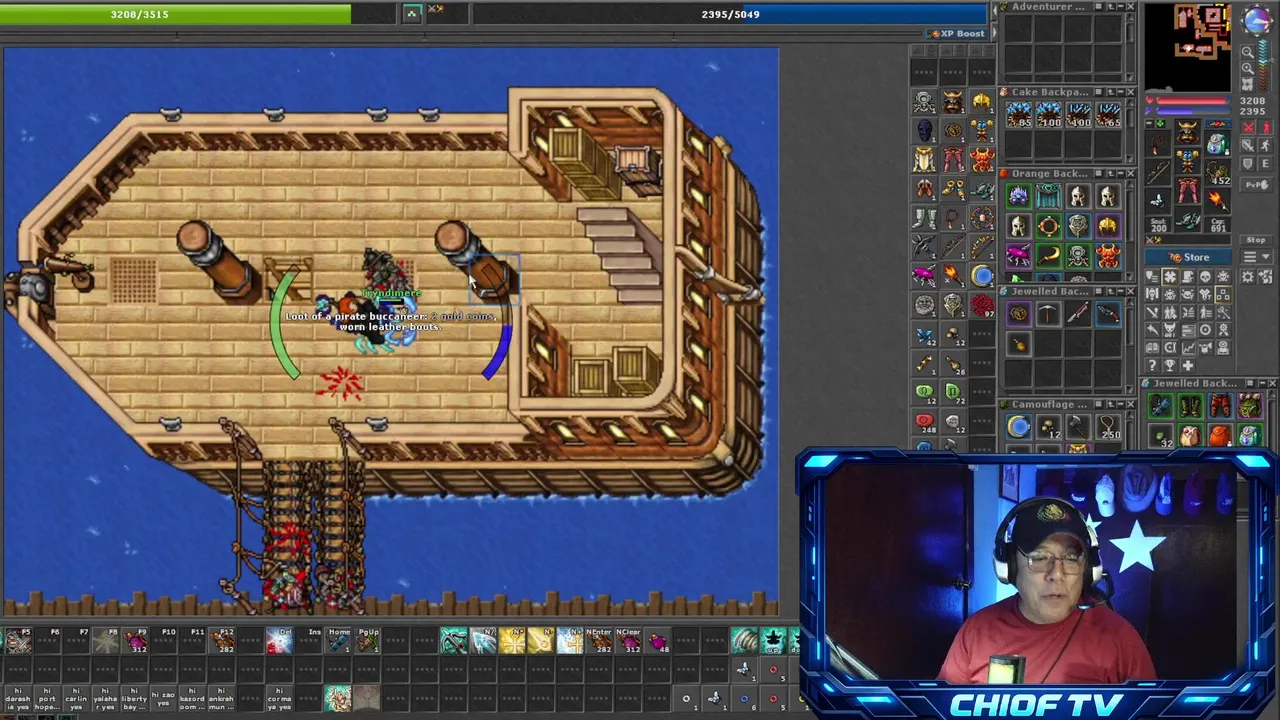
Task: Open the skull icon in the button grid
Action: tap(1204, 276)
